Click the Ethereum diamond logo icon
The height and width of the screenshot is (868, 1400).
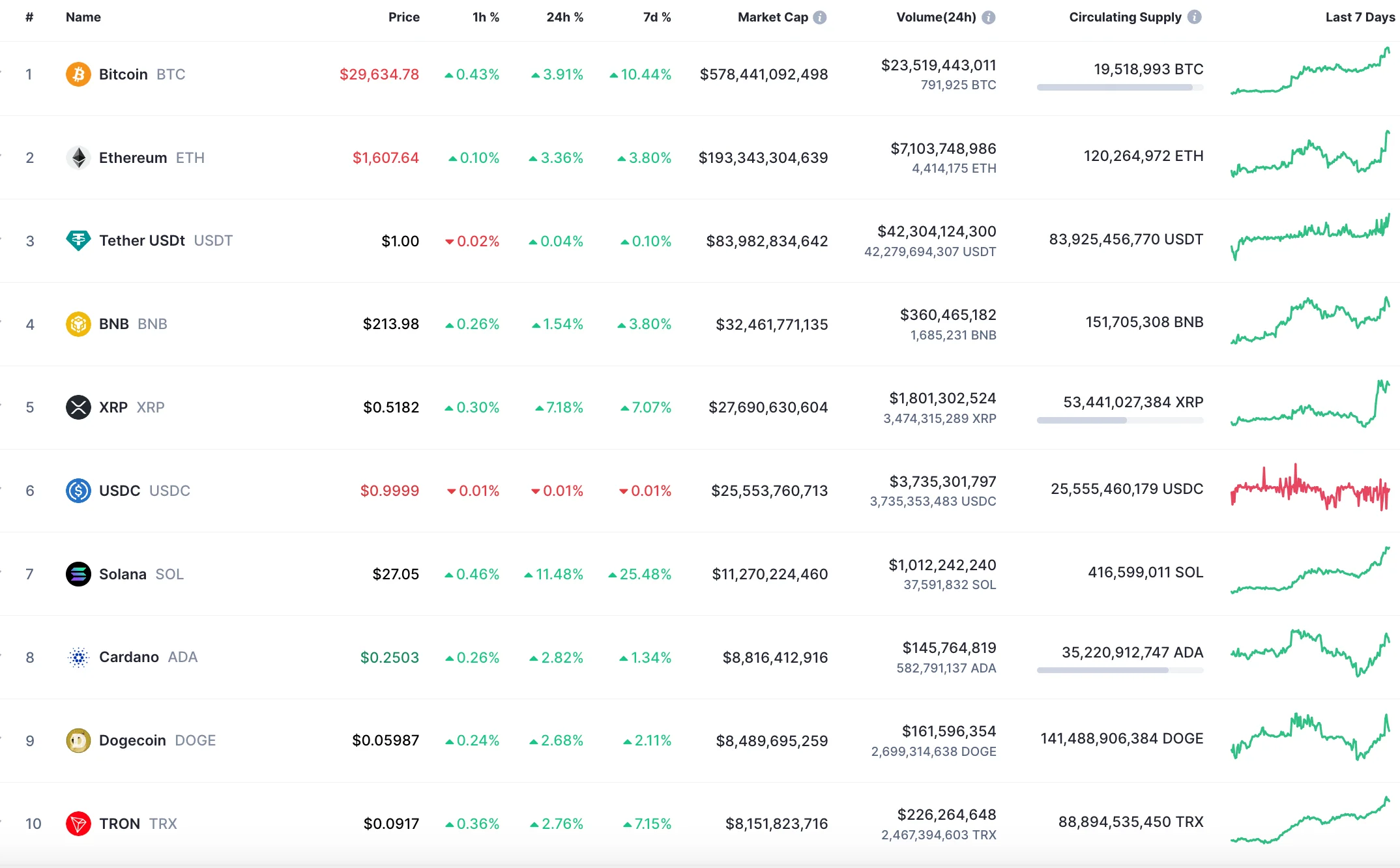click(x=78, y=158)
